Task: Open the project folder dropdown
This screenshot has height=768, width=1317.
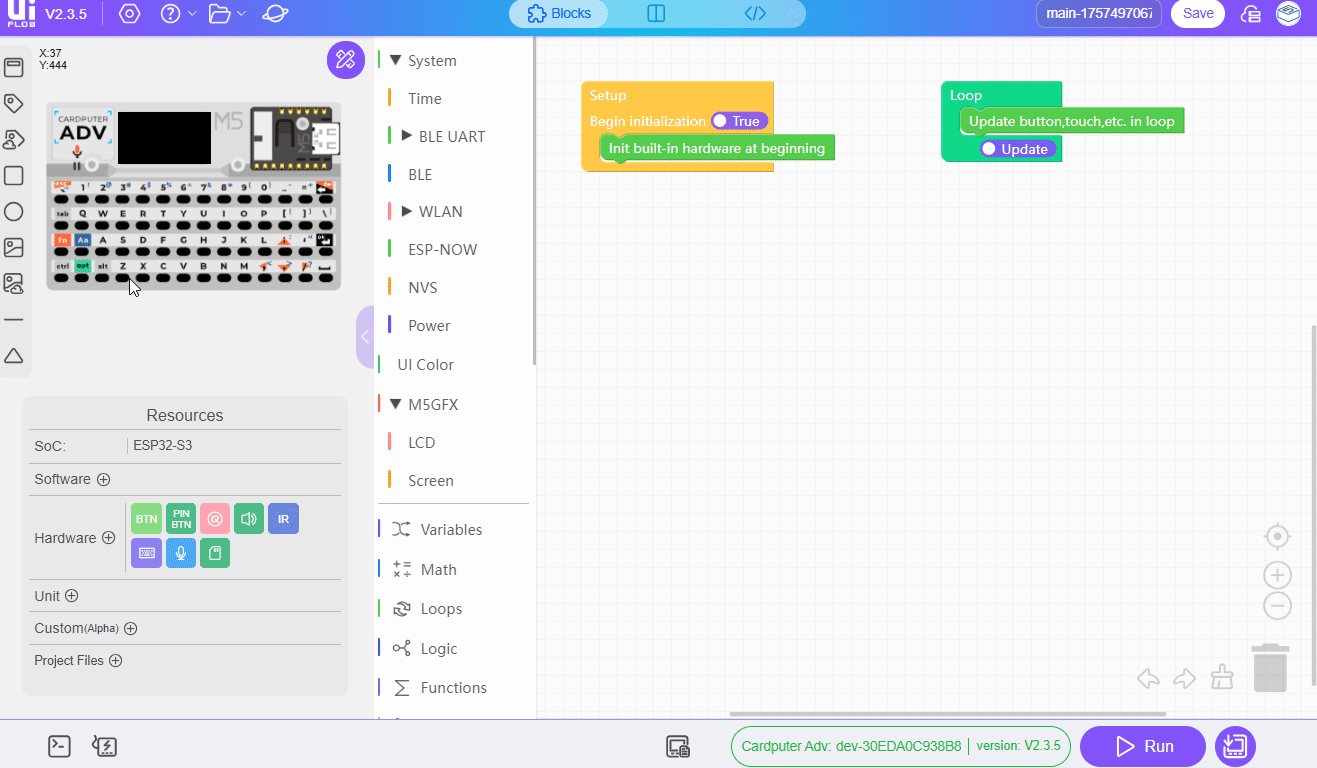Action: pos(227,14)
